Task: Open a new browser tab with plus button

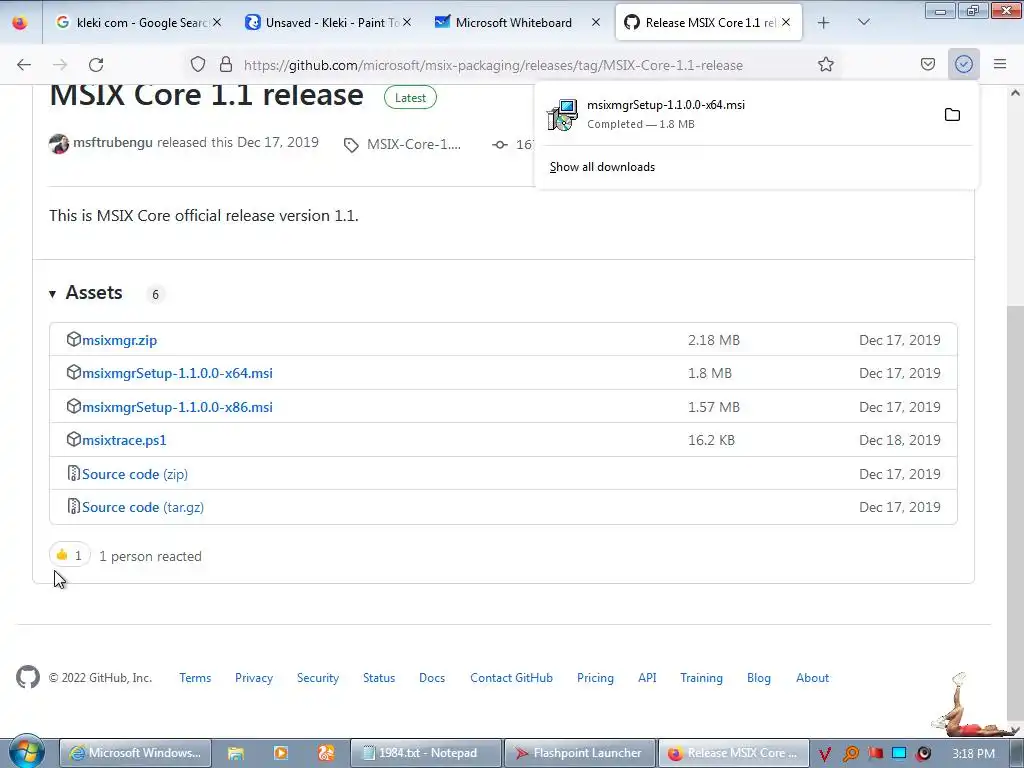Action: (x=824, y=23)
